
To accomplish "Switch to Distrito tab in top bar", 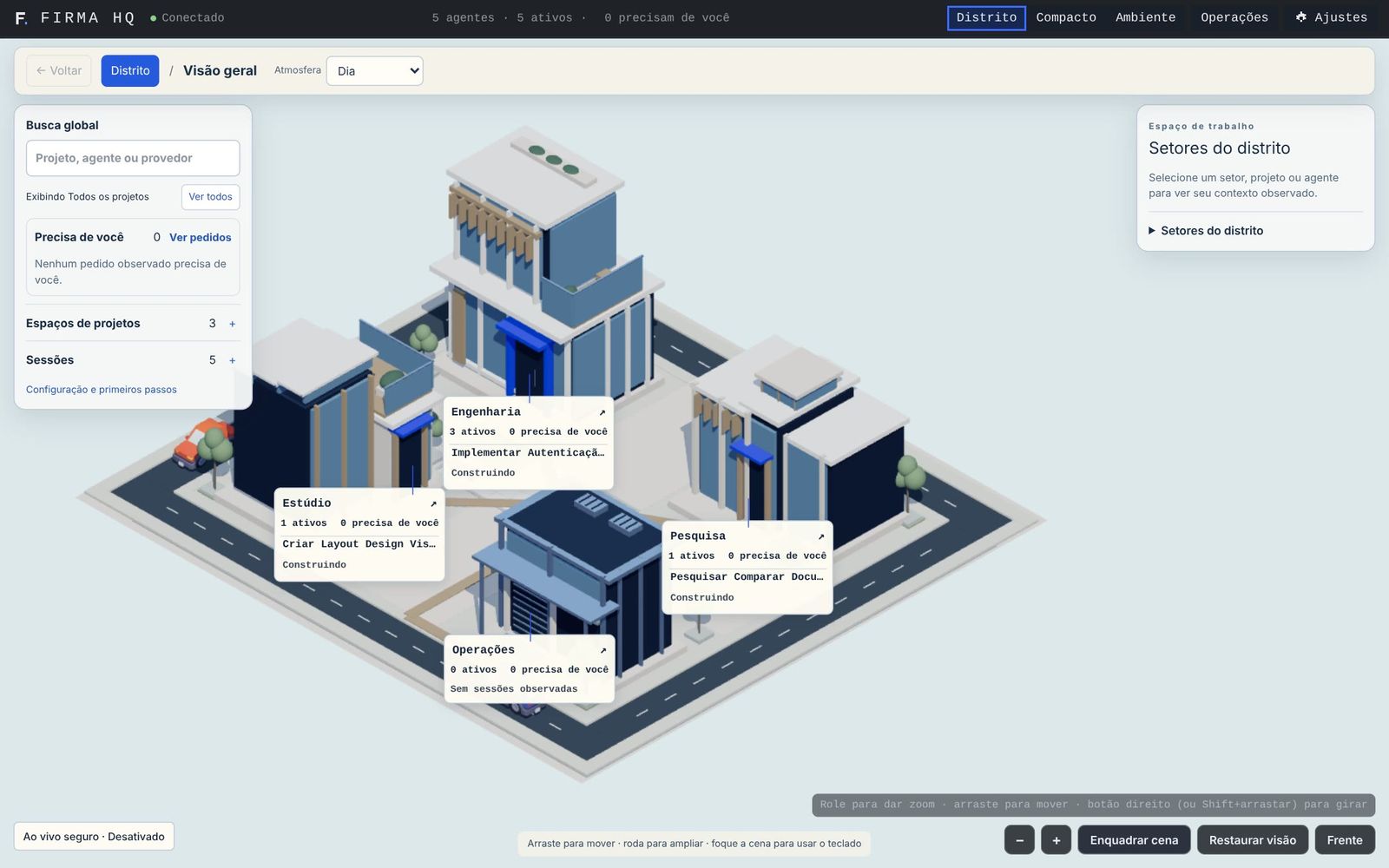I will pyautogui.click(x=986, y=17).
